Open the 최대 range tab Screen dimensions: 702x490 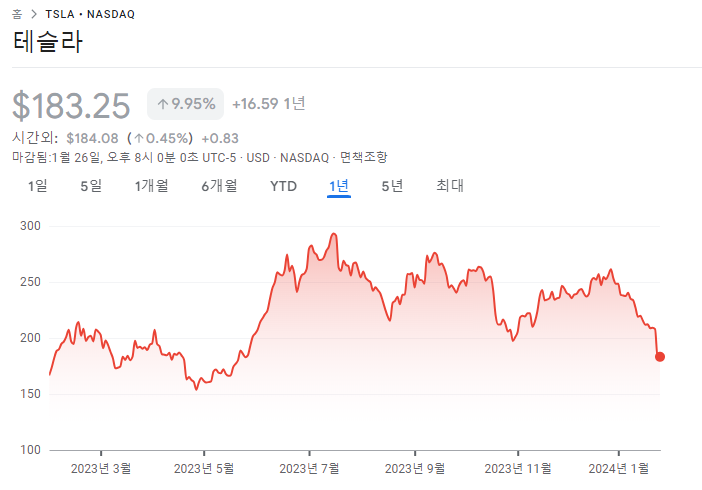pos(450,186)
